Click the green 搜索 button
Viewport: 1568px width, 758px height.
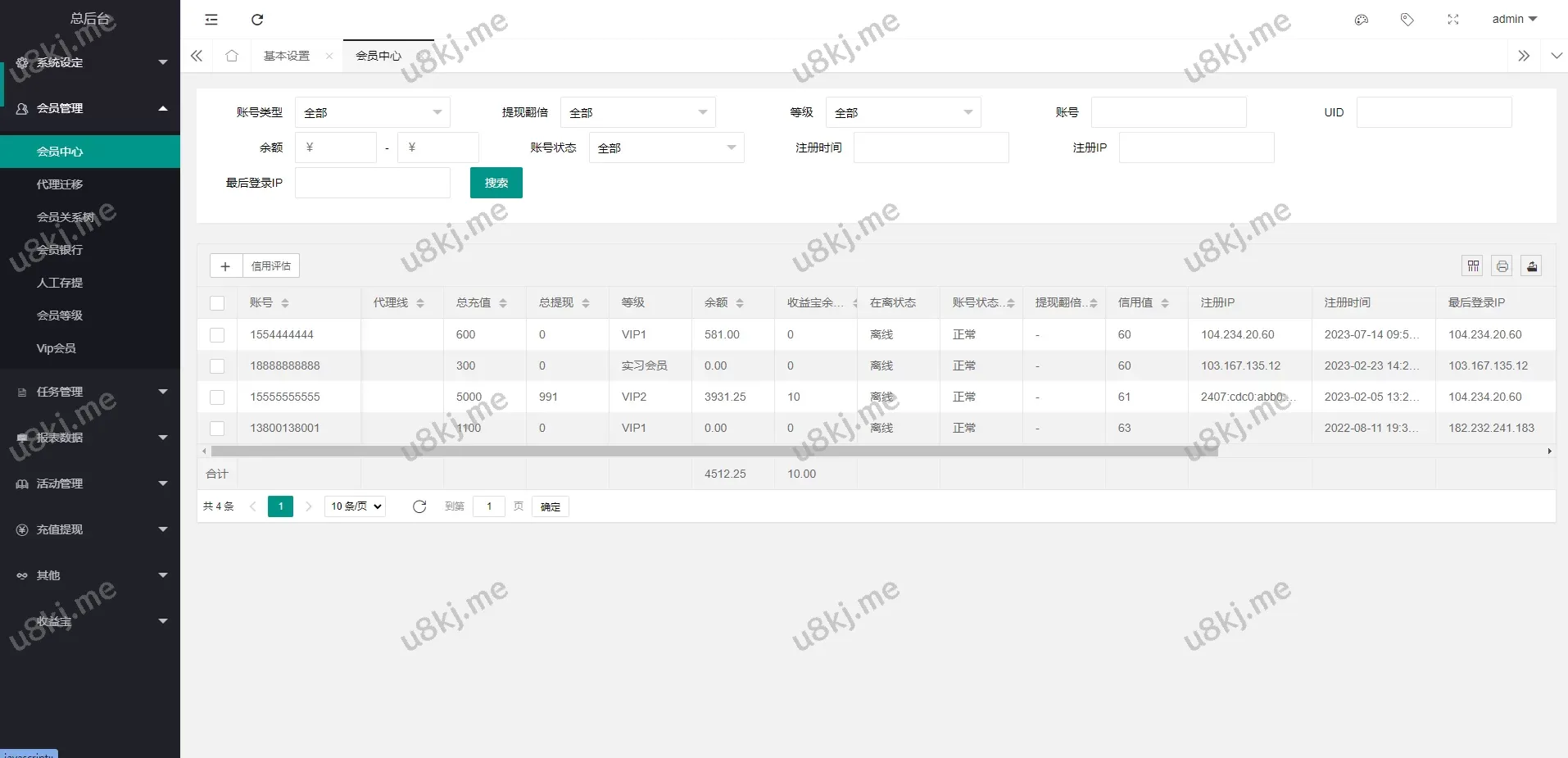tap(496, 183)
